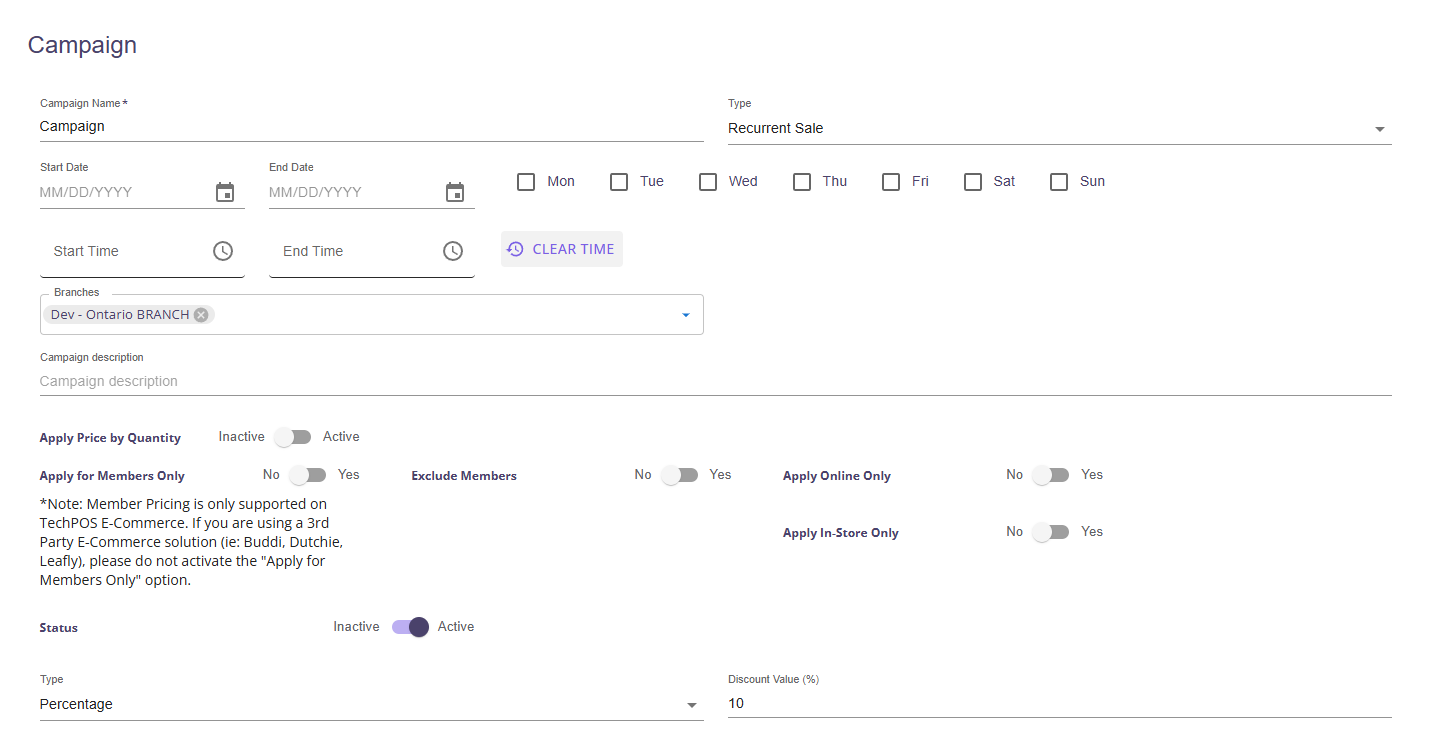Check the Mon checkbox

(526, 182)
